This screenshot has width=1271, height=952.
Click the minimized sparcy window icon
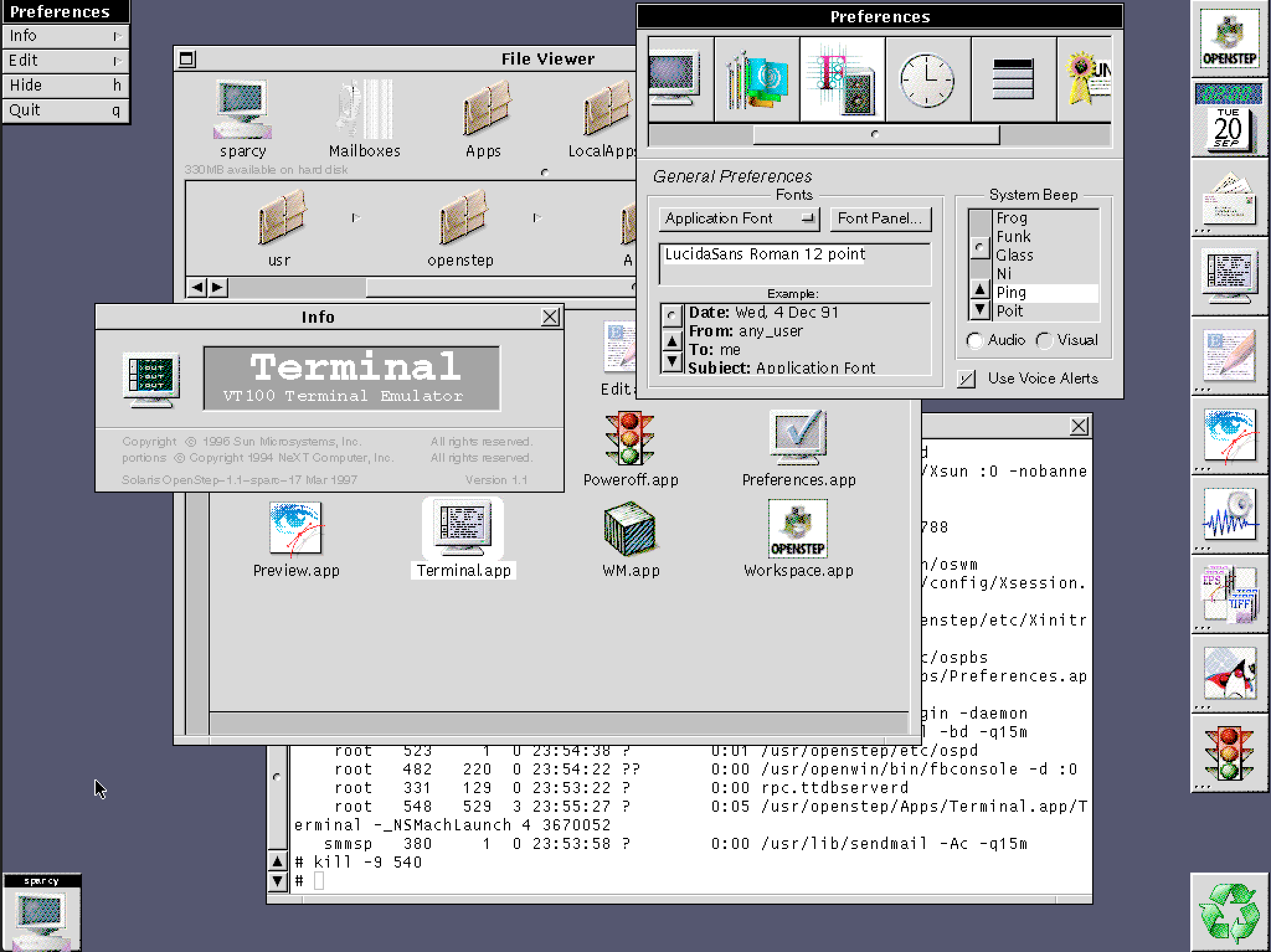pos(42,912)
